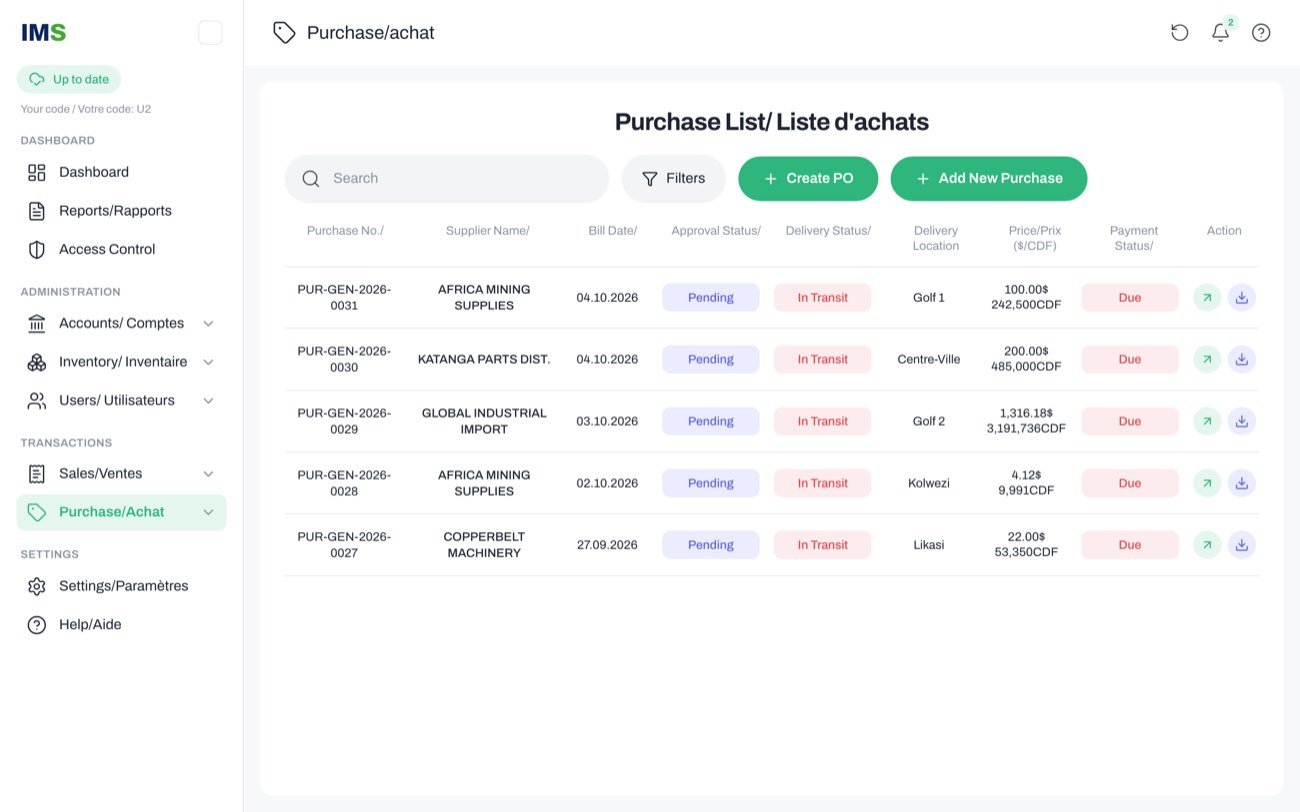
Task: Click Due payment badge for PUR-GEN-2026-0029
Action: click(1130, 421)
